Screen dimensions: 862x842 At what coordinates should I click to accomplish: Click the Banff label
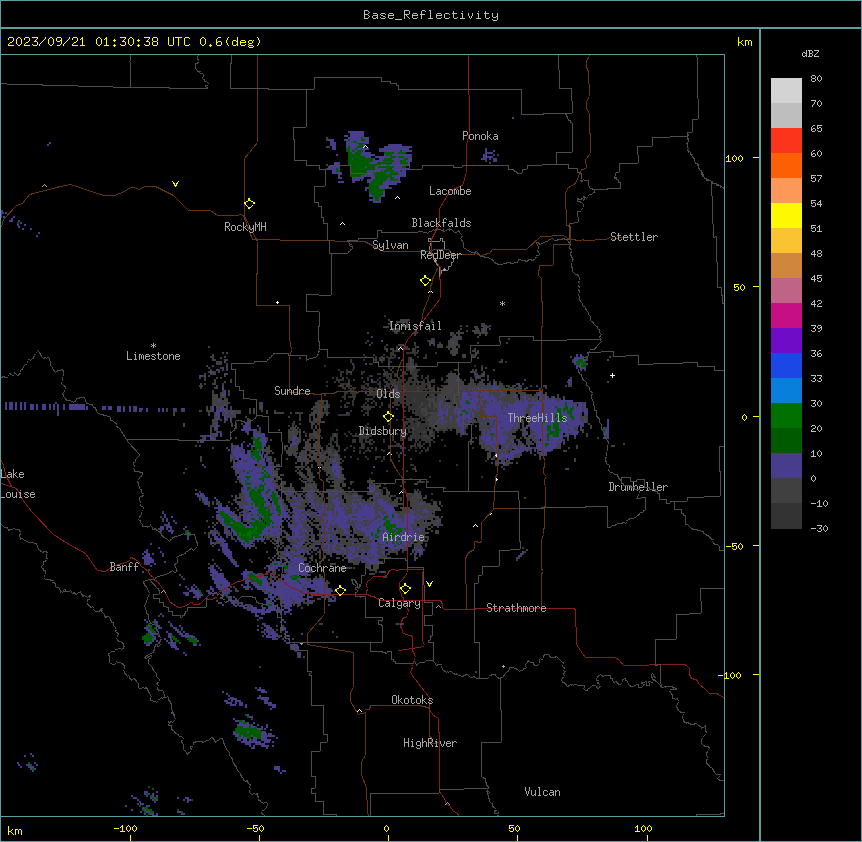point(124,567)
